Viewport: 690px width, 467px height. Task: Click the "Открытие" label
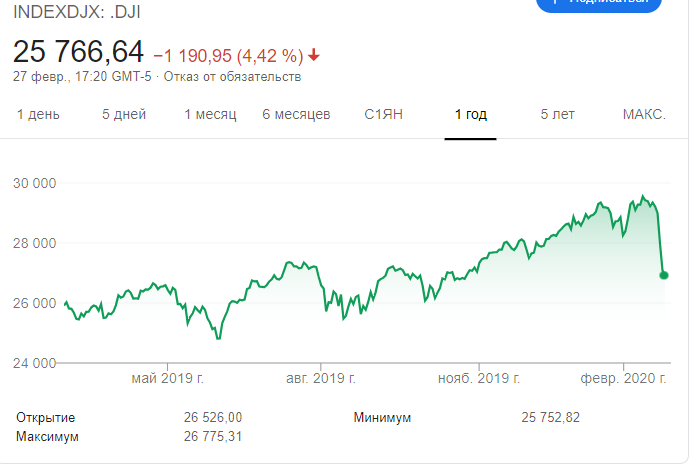click(x=46, y=417)
